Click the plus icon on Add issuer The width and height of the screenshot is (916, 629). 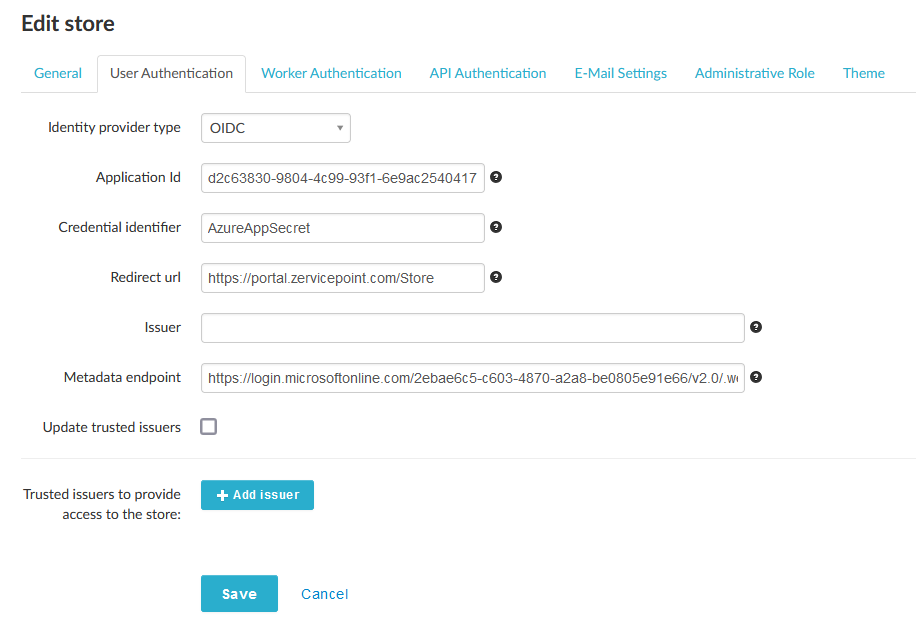point(222,495)
